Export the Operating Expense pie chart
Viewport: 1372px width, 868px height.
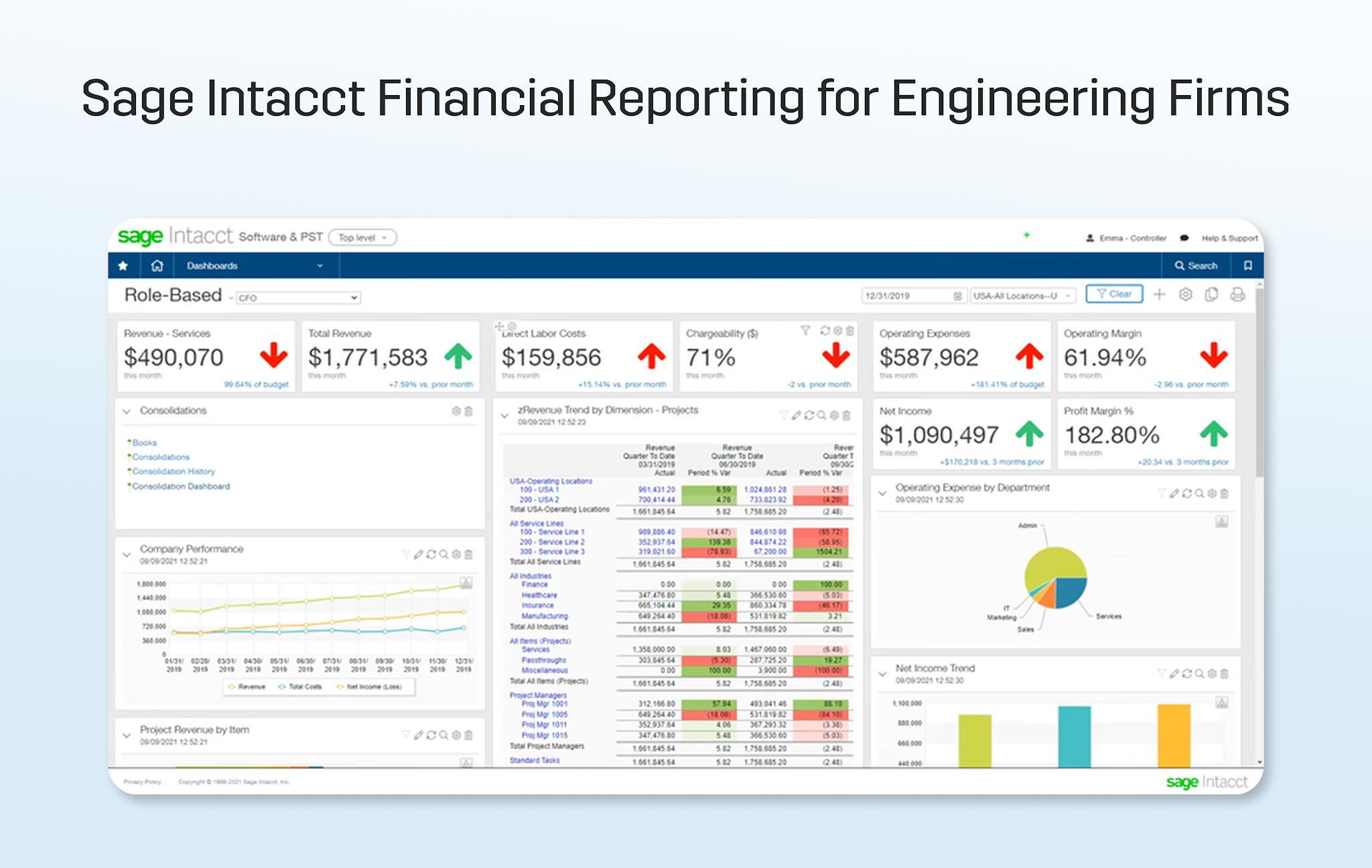(x=1222, y=522)
